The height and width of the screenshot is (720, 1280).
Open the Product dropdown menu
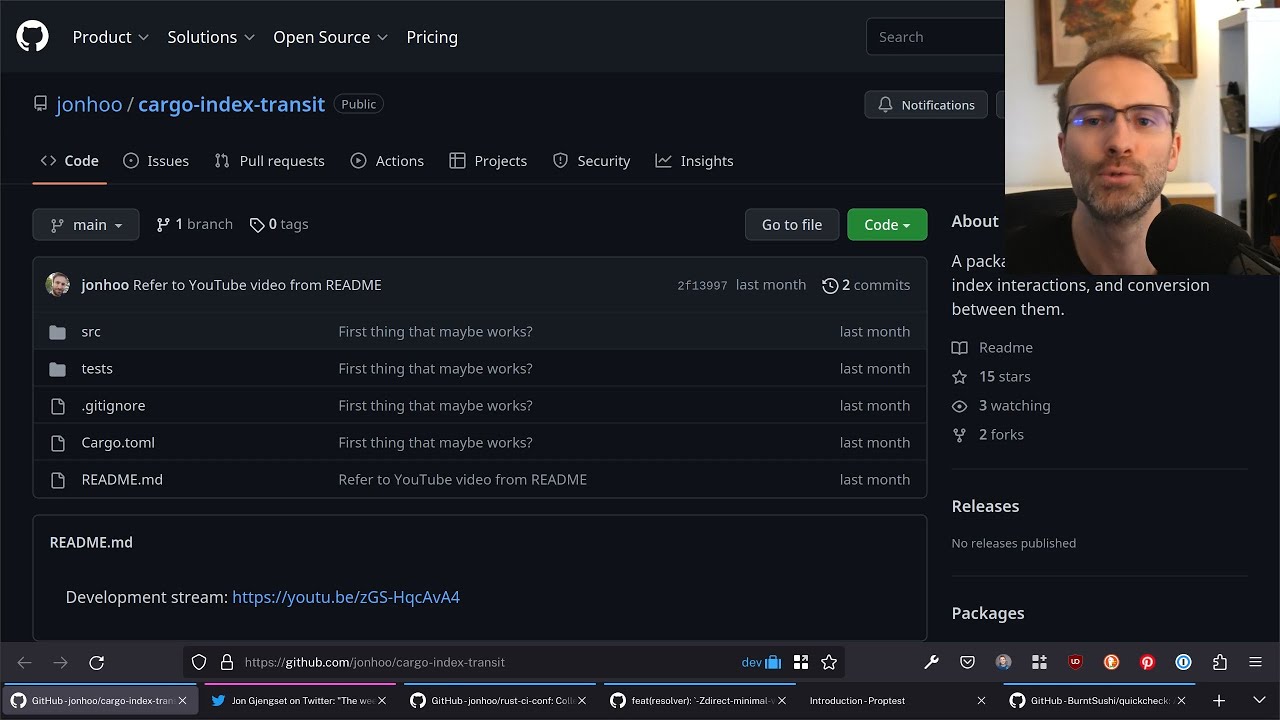[x=110, y=37]
